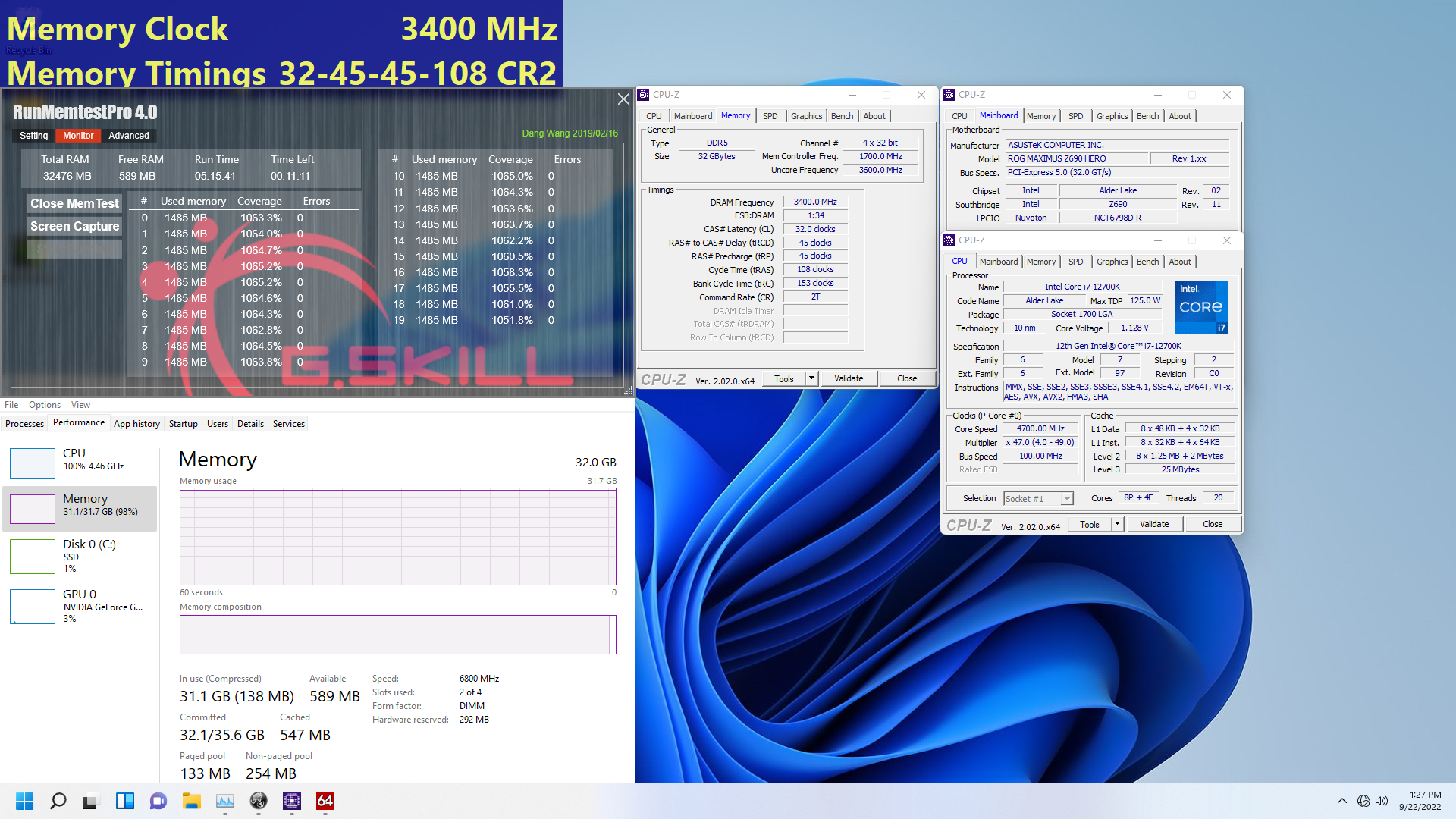This screenshot has height=819, width=1456.
Task: Select CPU graph in Task Manager sidebar
Action: pos(80,461)
